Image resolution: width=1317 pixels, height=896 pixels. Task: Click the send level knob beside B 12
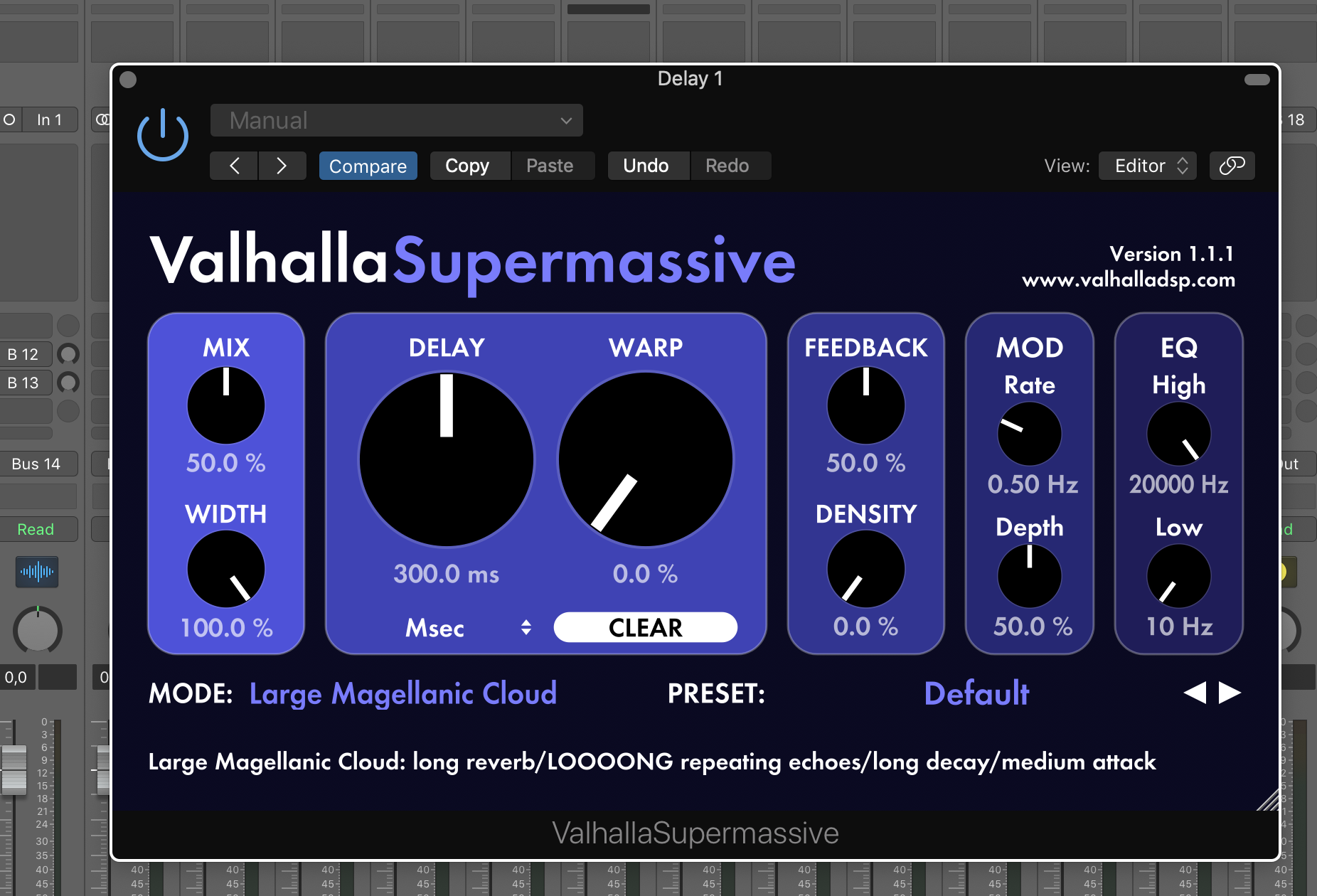[68, 354]
